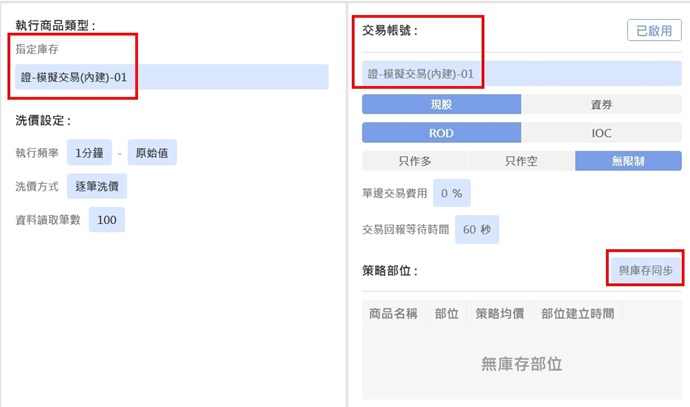Open the 1分鐘 execution frequency dropdown
Screen dimensions: 690x407
coord(88,153)
